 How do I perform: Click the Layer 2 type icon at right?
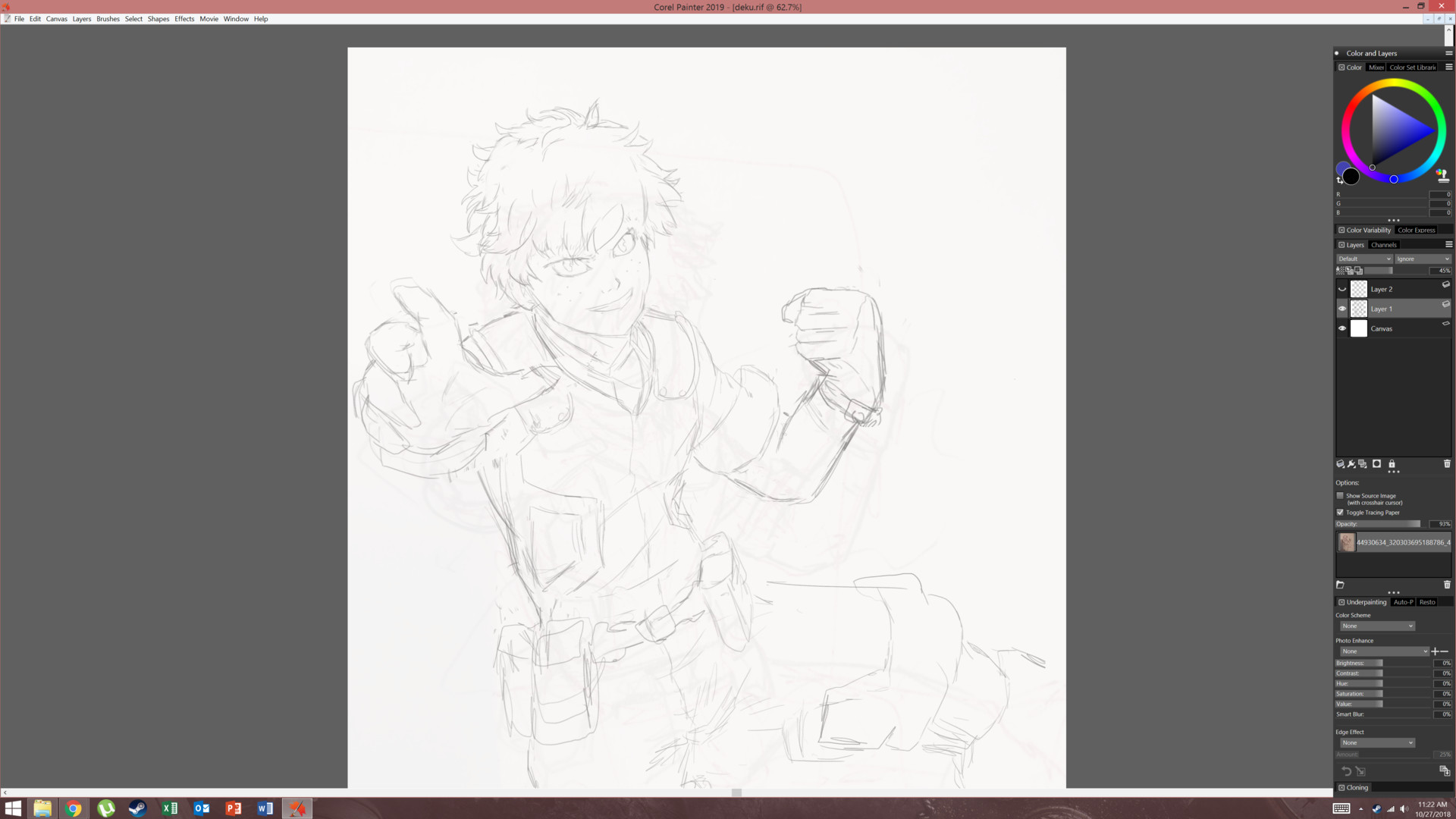point(1445,284)
